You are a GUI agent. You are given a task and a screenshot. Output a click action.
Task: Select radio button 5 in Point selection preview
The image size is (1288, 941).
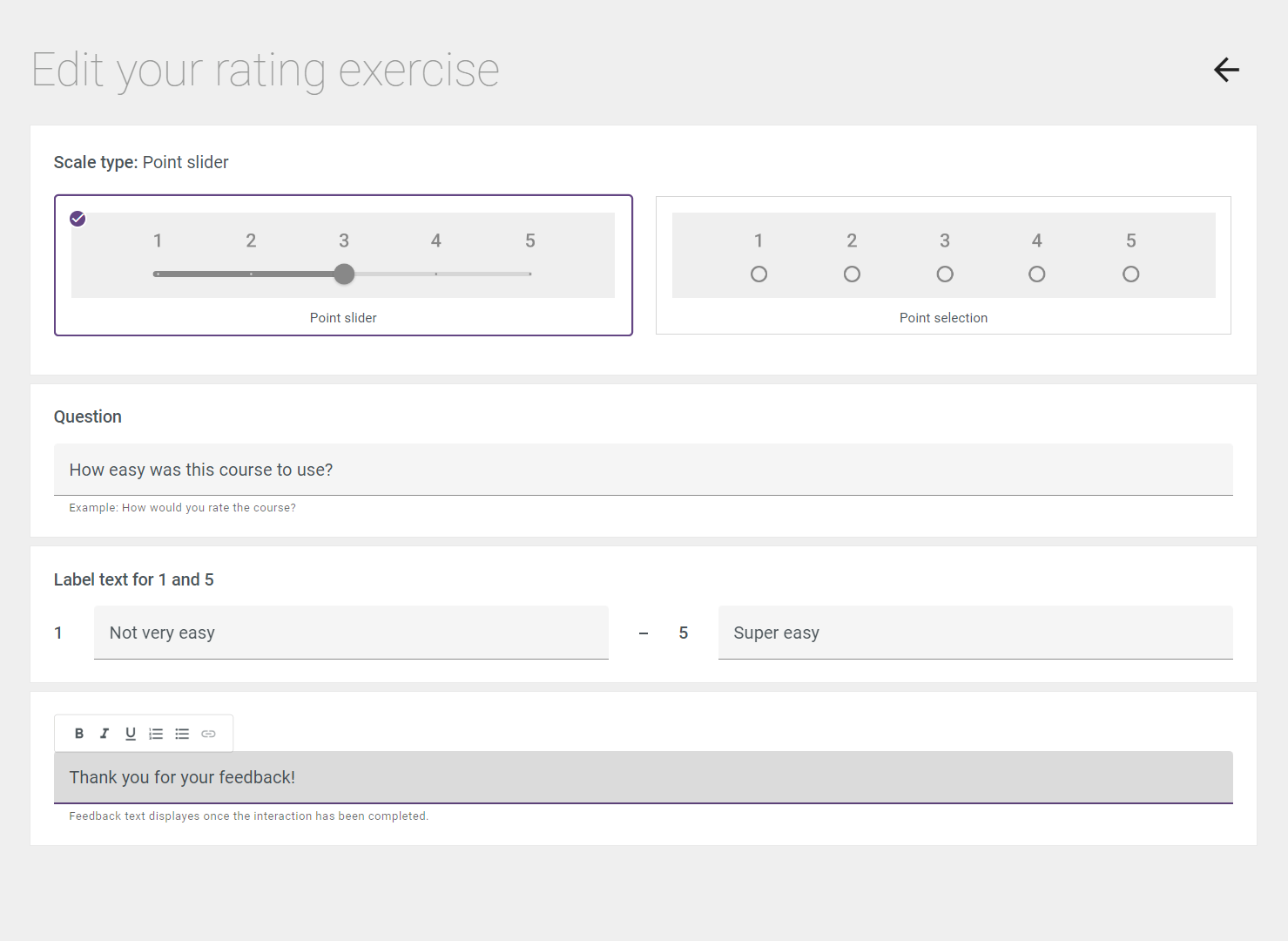point(1131,274)
